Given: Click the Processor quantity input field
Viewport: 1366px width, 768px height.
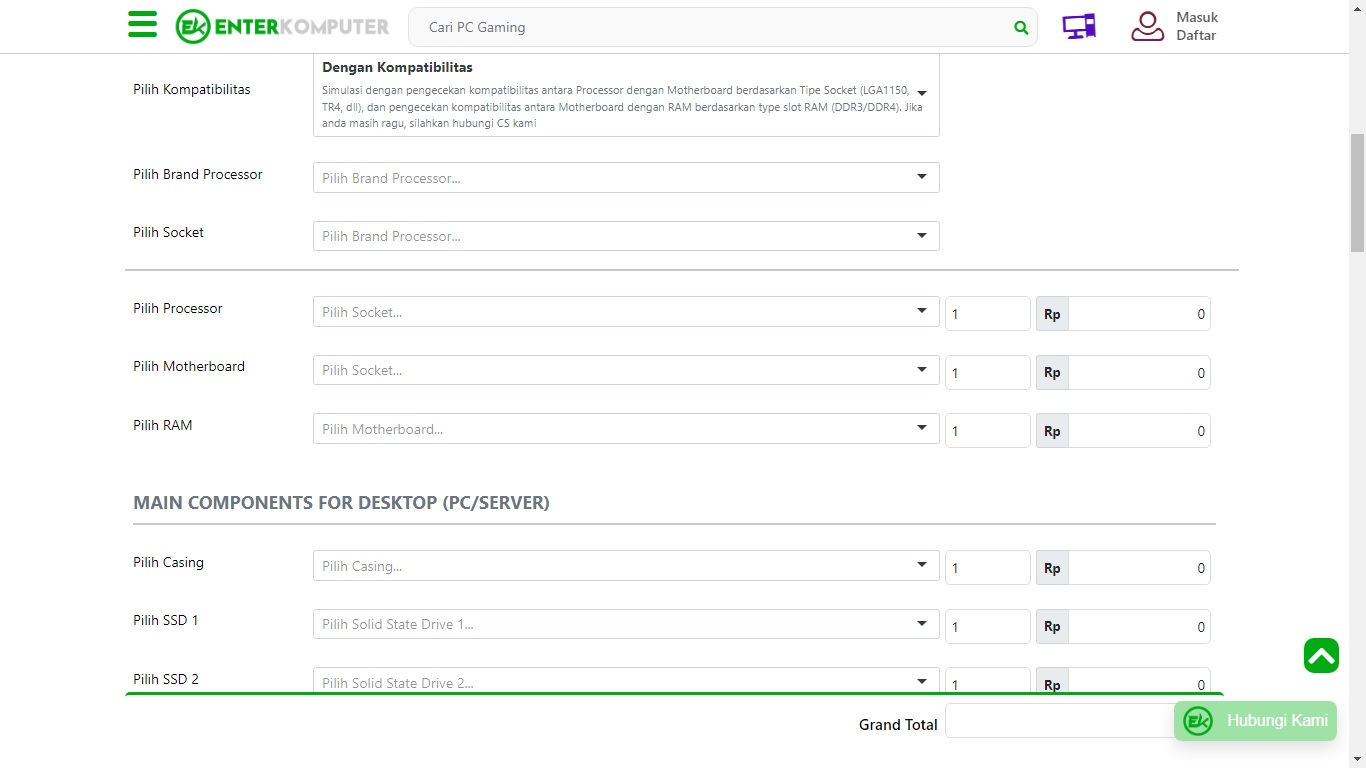Looking at the screenshot, I should (x=986, y=314).
